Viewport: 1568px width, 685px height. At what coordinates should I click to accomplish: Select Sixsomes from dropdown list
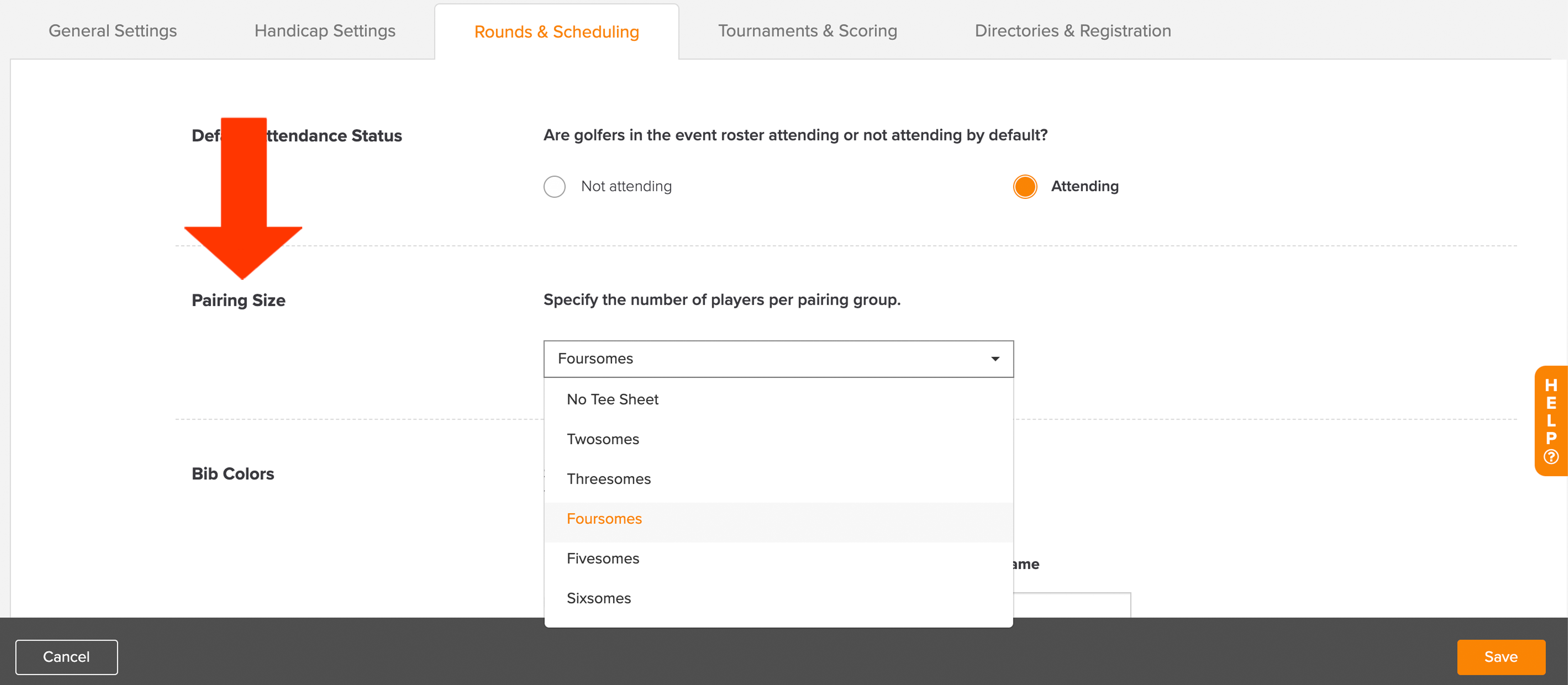point(779,599)
